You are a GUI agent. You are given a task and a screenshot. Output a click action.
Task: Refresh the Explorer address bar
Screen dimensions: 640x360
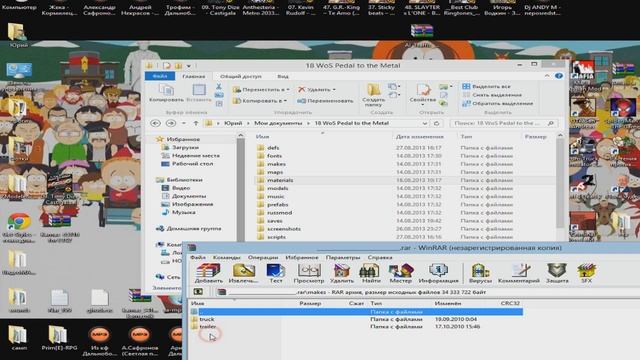coord(436,123)
